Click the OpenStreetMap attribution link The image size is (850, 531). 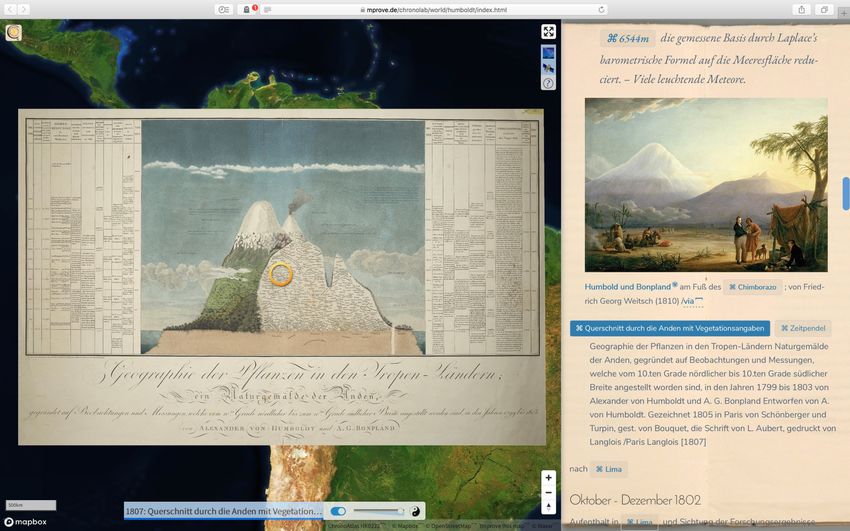448,526
